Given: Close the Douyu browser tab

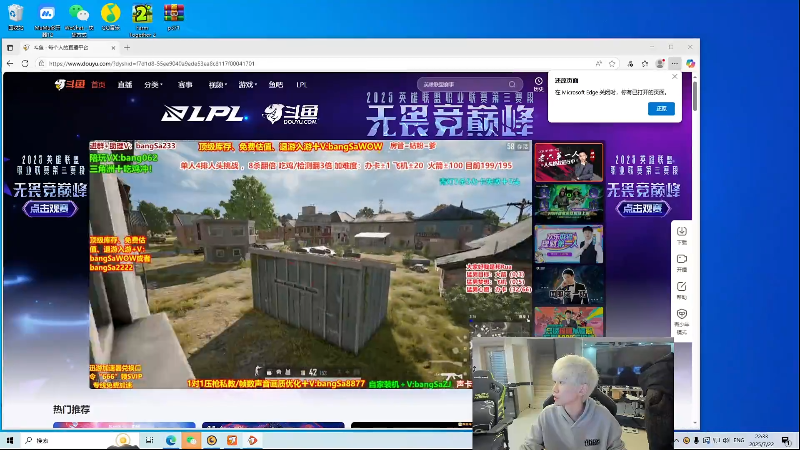Looking at the screenshot, I should [x=113, y=47].
